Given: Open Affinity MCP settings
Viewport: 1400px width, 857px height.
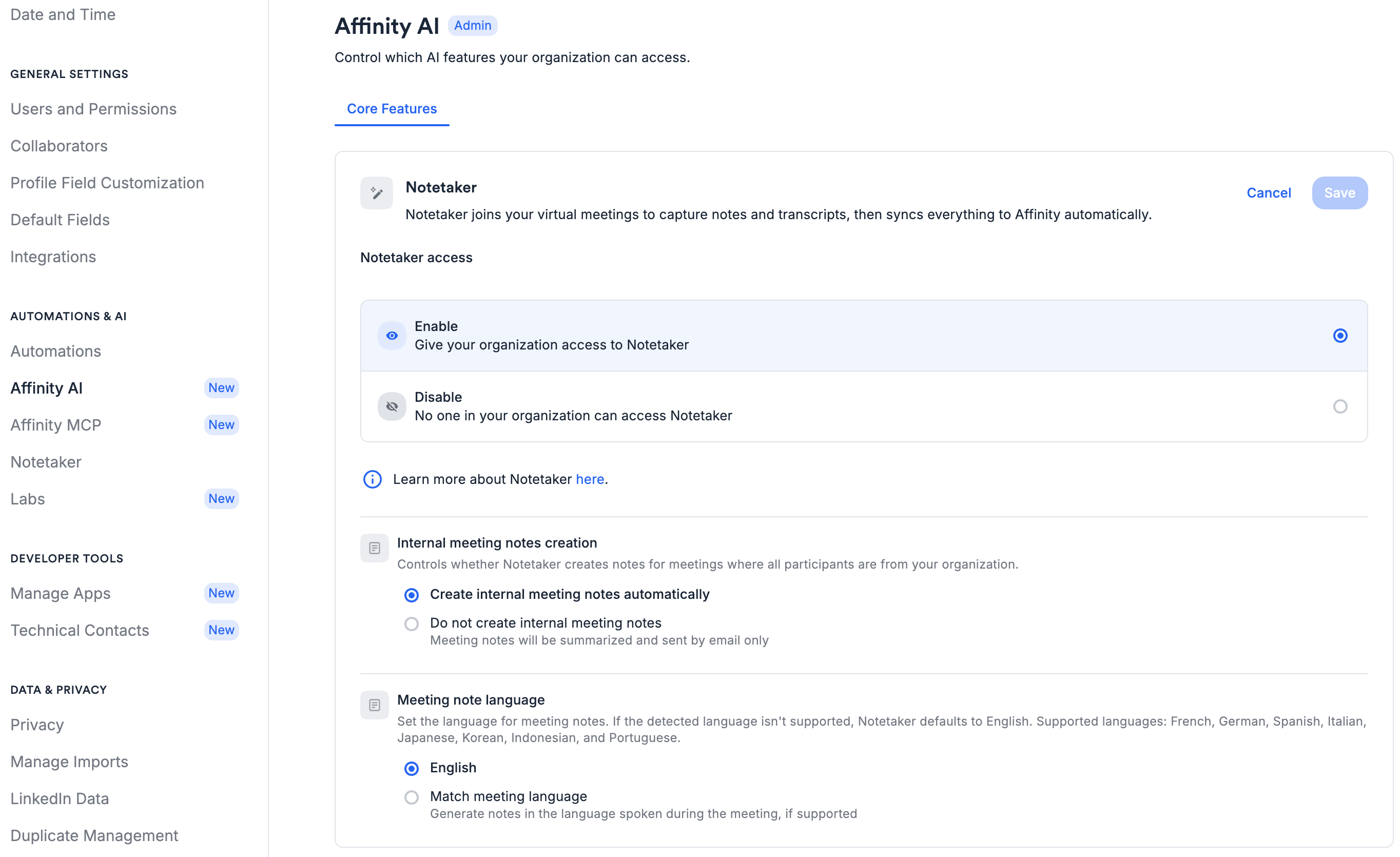Looking at the screenshot, I should point(55,424).
